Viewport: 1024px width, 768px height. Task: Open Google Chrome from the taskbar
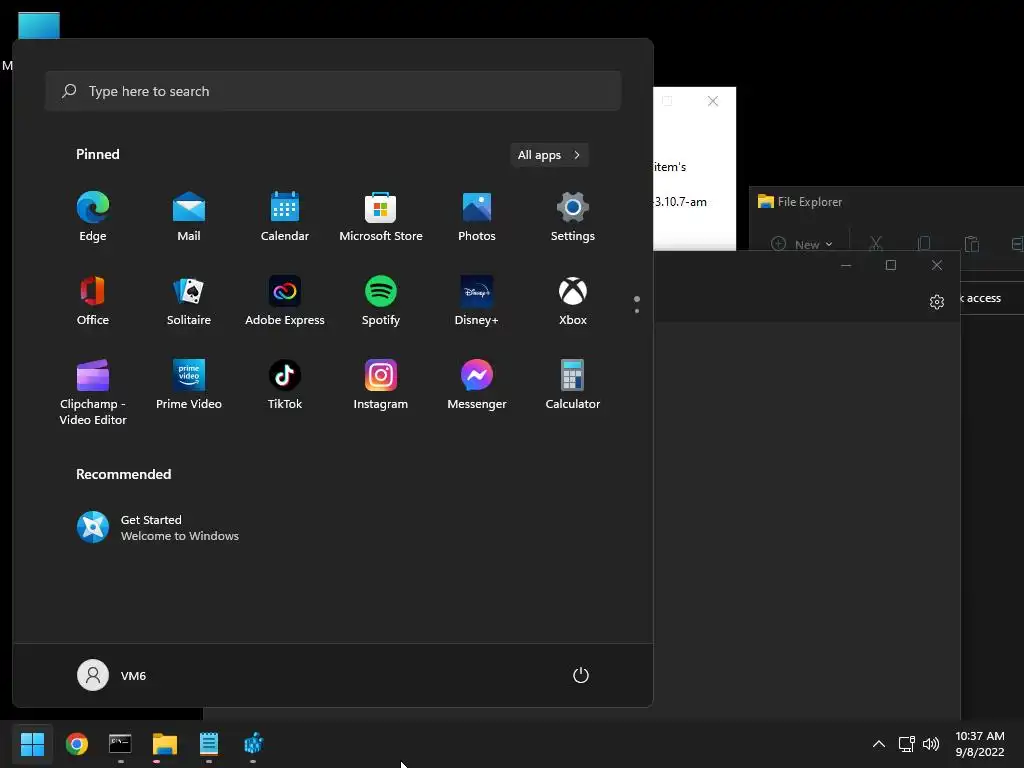tap(77, 744)
